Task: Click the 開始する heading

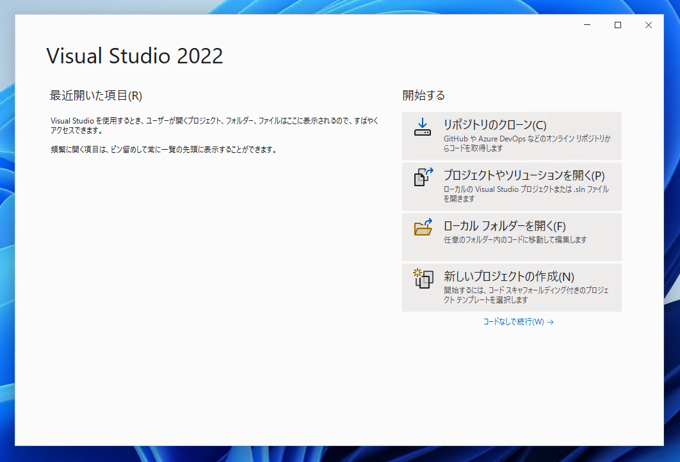Action: [424, 95]
